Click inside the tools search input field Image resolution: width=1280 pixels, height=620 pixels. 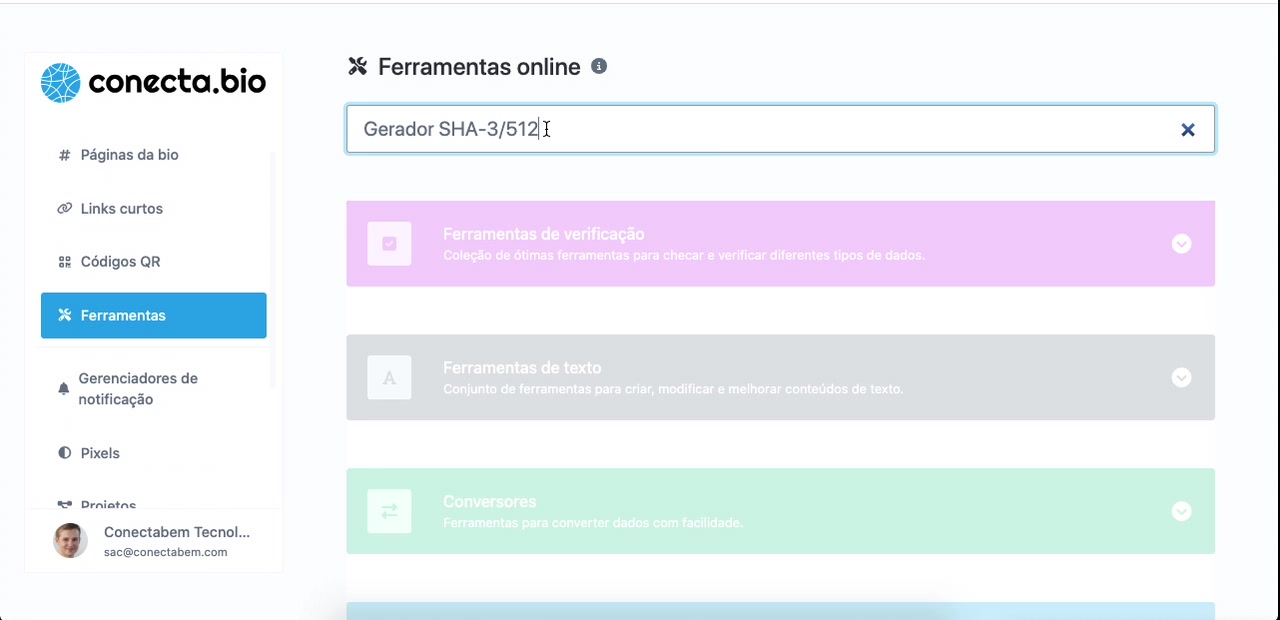pos(700,129)
